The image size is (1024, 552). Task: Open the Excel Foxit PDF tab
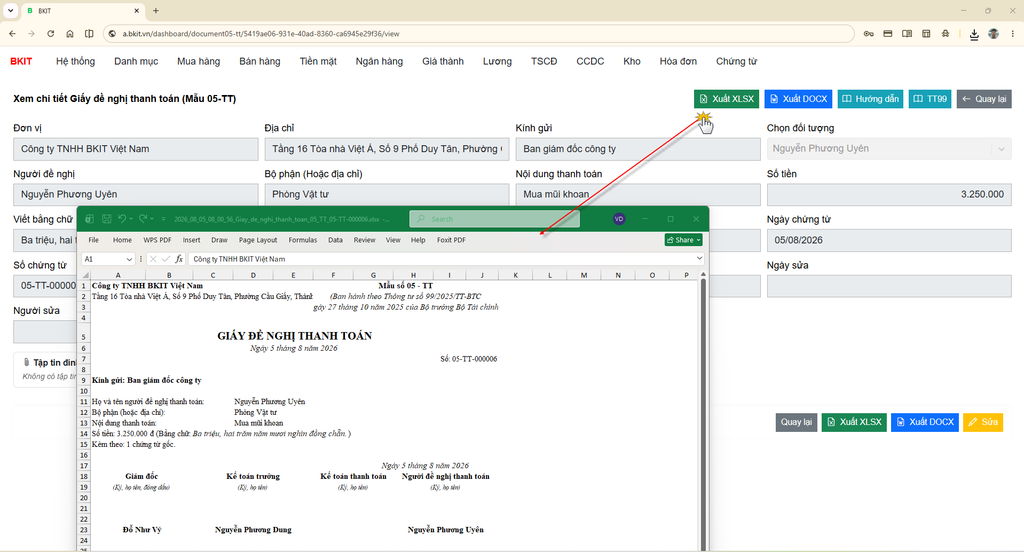[451, 240]
